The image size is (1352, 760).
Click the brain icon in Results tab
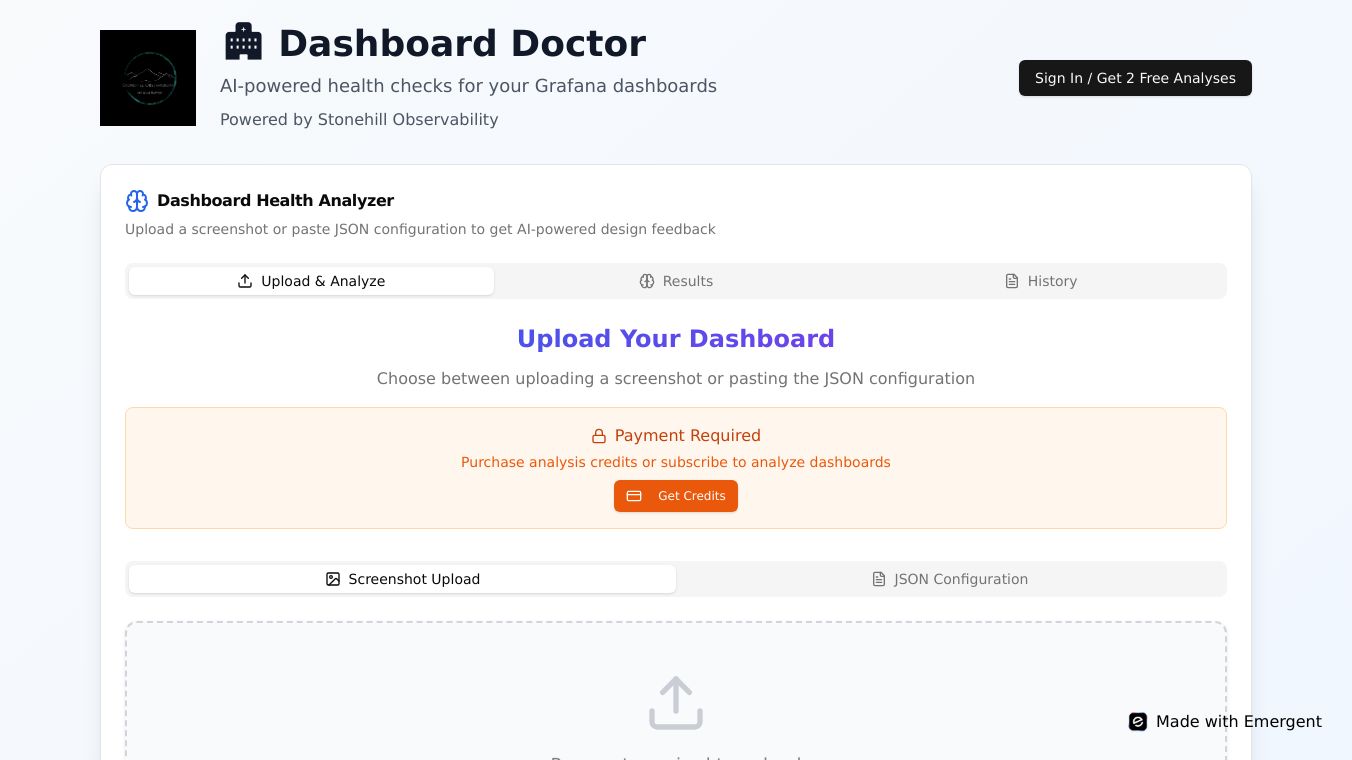coord(647,281)
